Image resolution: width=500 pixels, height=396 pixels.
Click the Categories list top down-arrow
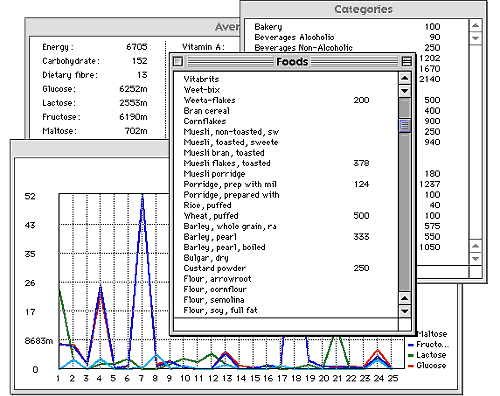coord(476,38)
